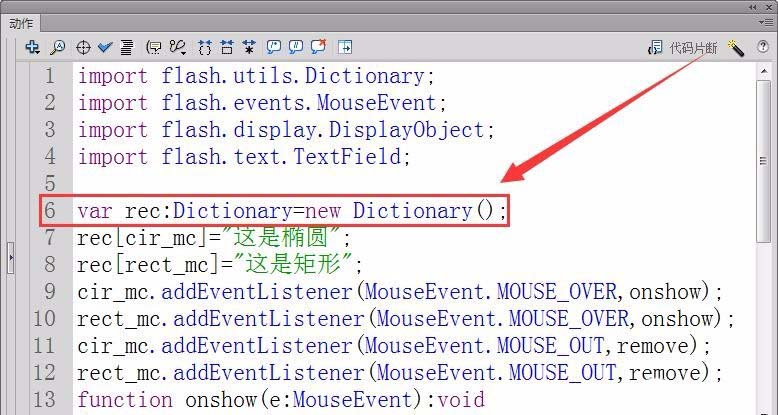Screen dimensions: 778x415
Task: Expand all collapsed code icon
Action: point(249,47)
